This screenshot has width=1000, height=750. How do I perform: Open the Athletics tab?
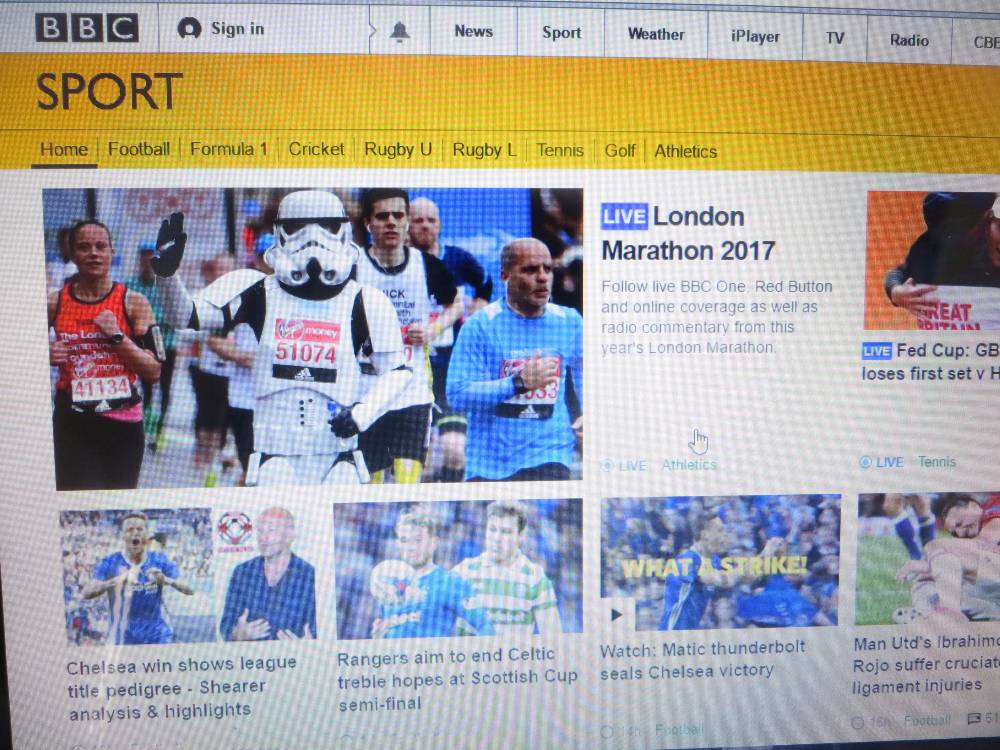[685, 151]
